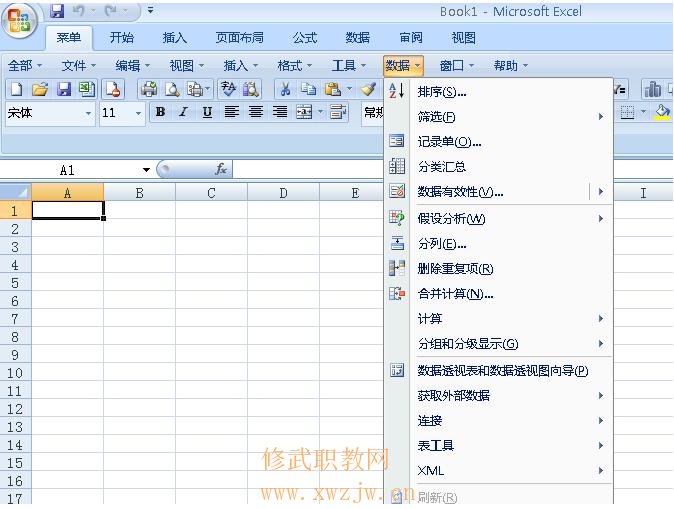Open the 帮助 classic menu dropdown
Image resolution: width=674 pixels, height=509 pixels.
(x=510, y=66)
